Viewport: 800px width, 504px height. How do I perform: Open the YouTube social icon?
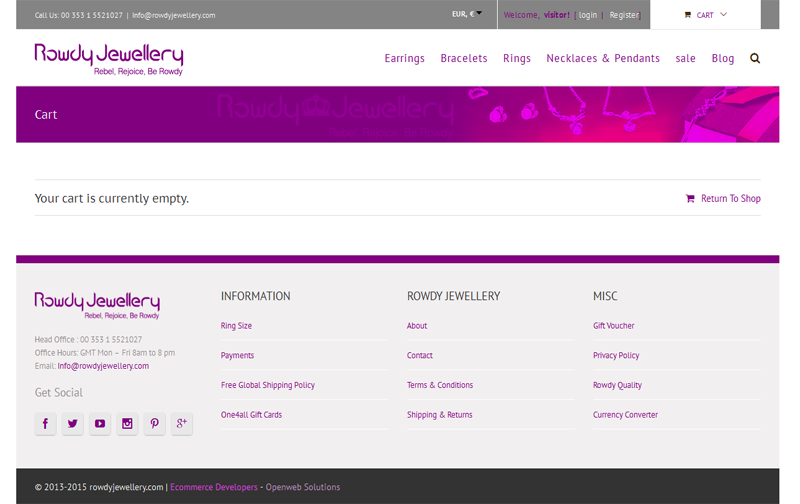tap(100, 424)
